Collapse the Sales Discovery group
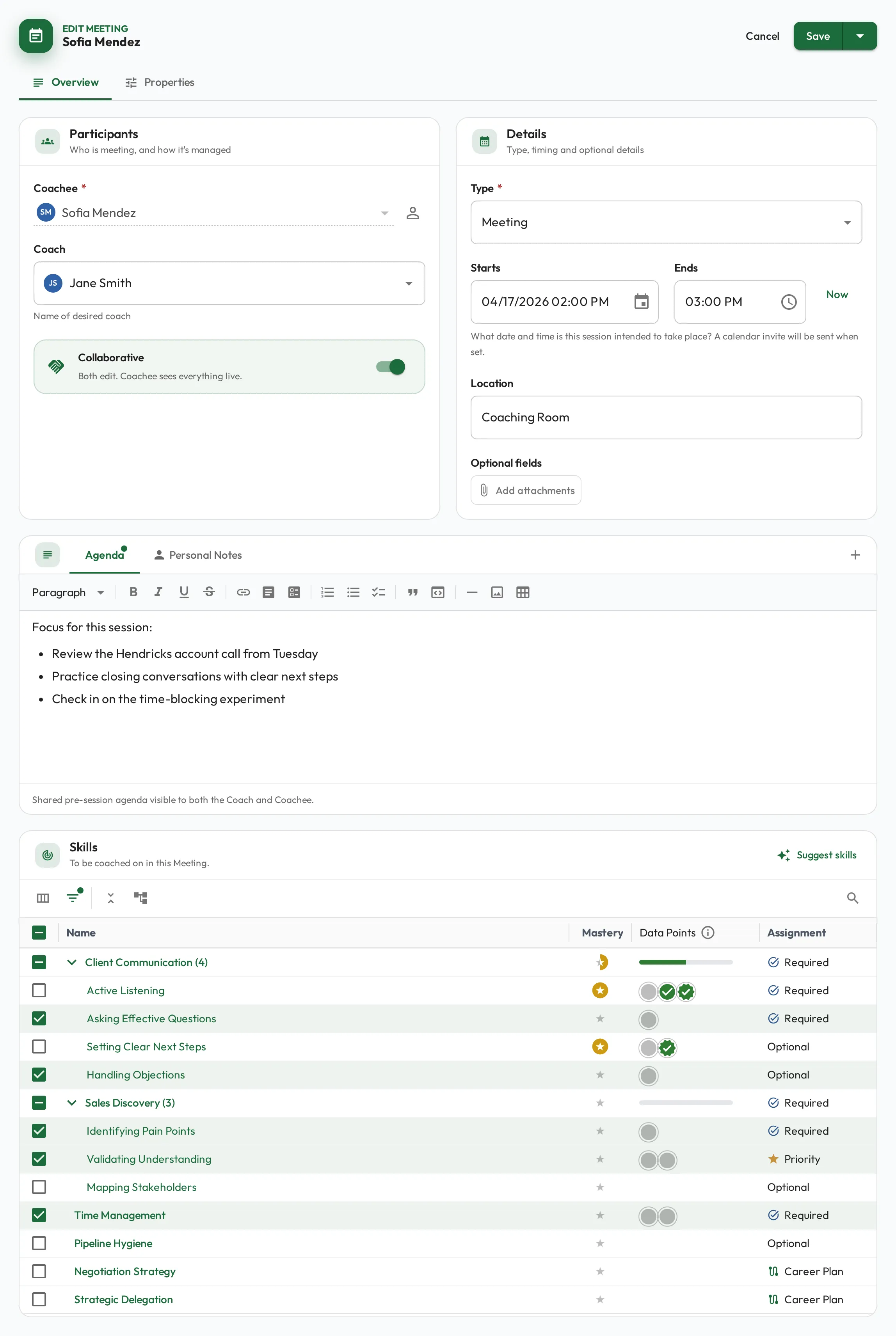 tap(71, 1102)
